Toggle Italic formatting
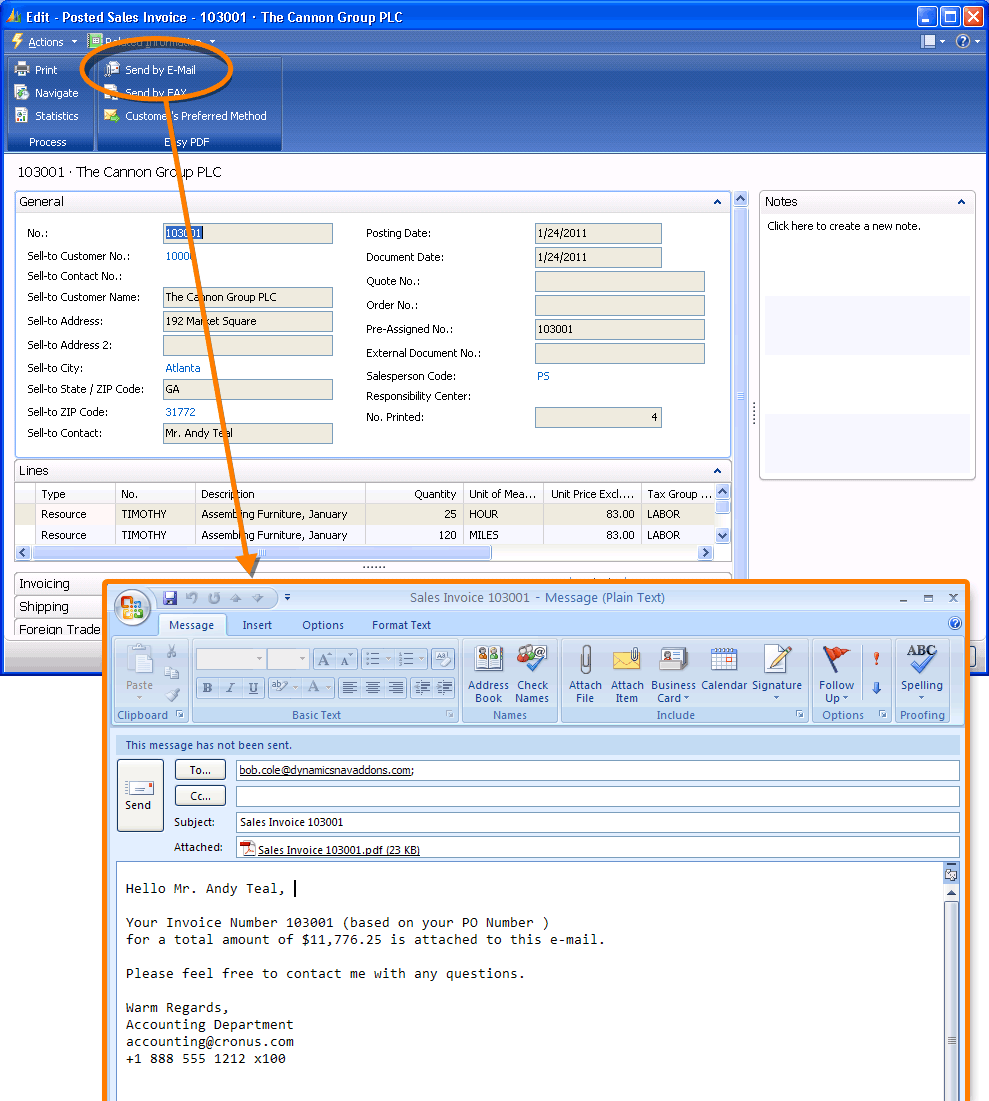The height and width of the screenshot is (1101, 989). 230,687
